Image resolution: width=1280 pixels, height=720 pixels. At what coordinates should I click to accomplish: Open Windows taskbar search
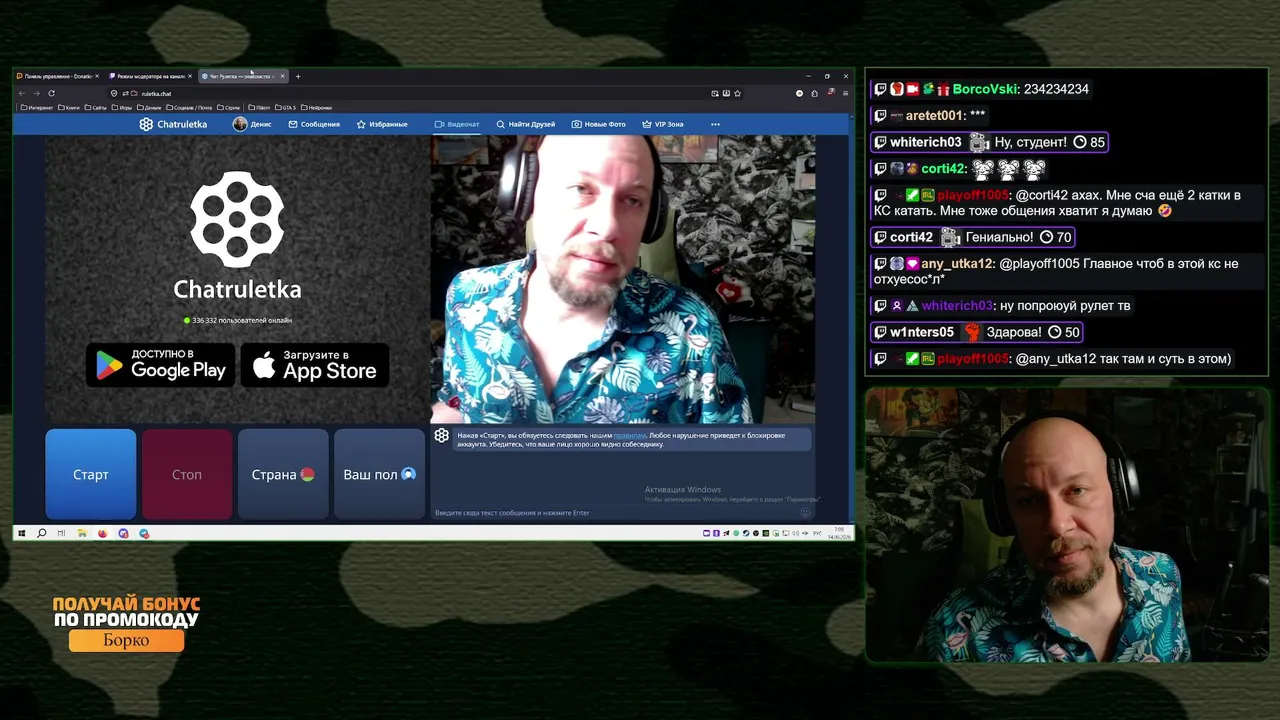tap(42, 533)
